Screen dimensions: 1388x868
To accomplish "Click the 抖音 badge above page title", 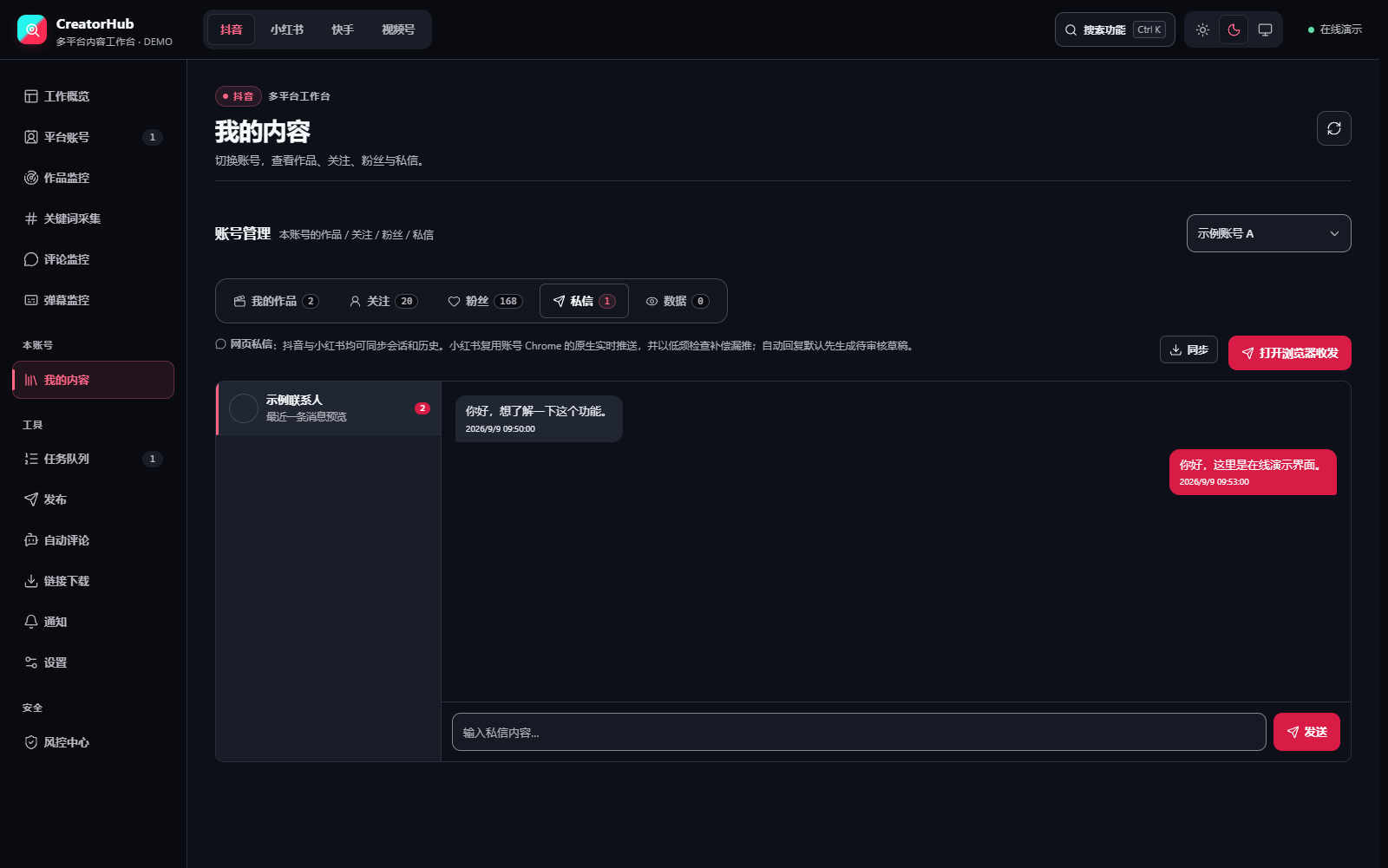I will click(x=239, y=96).
